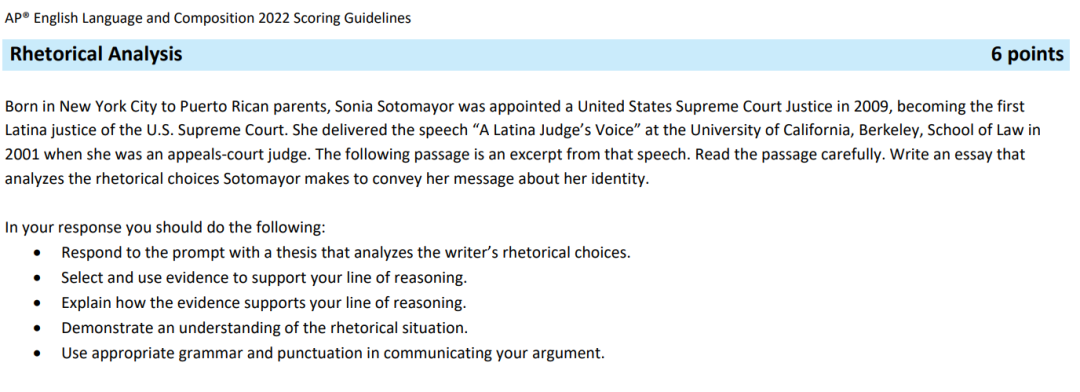Click the 'Rhetorical Analysis' section heading
The height and width of the screenshot is (392, 1080).
pos(96,54)
